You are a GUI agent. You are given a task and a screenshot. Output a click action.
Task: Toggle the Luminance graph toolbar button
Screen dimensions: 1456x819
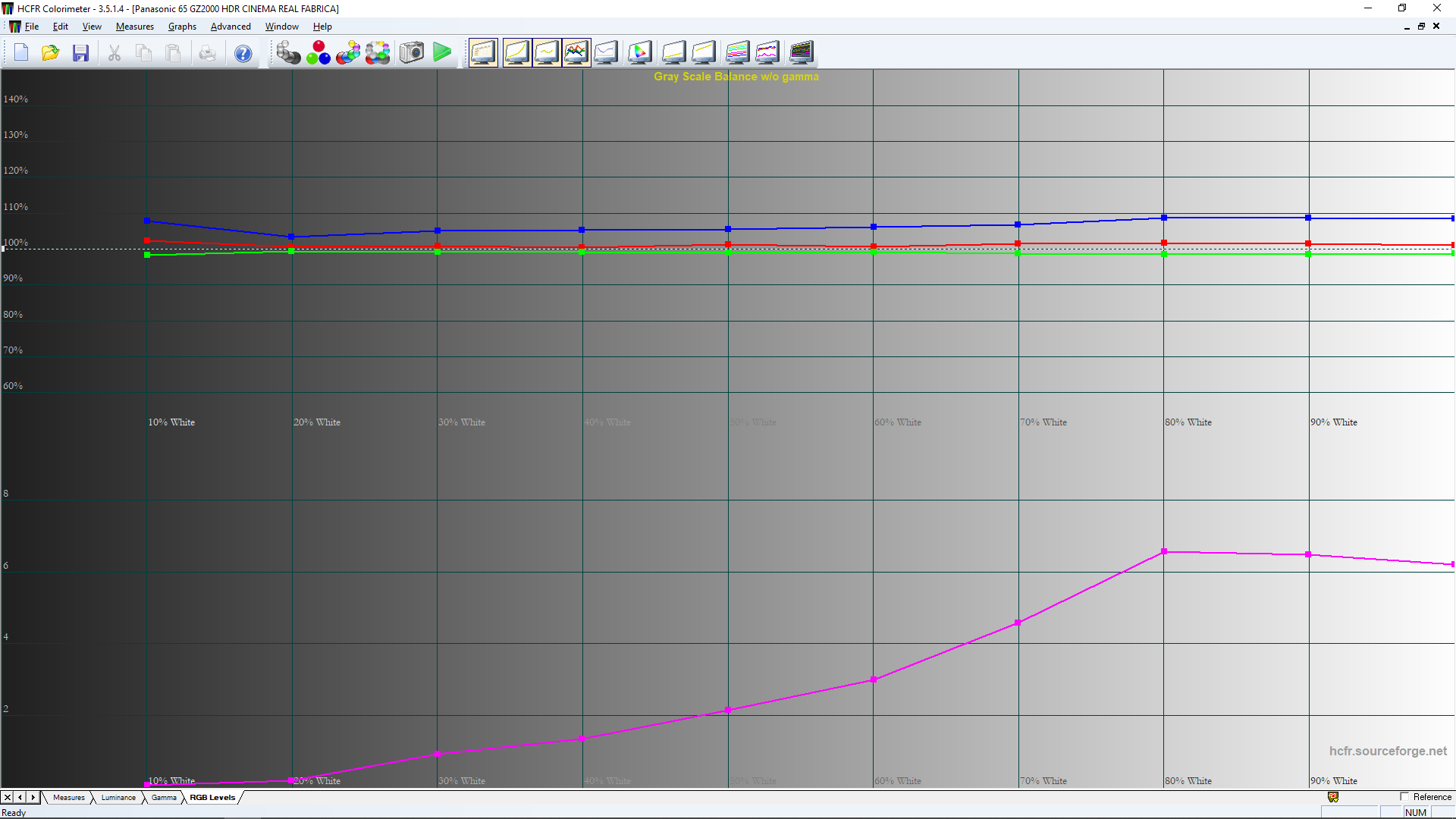pos(516,53)
